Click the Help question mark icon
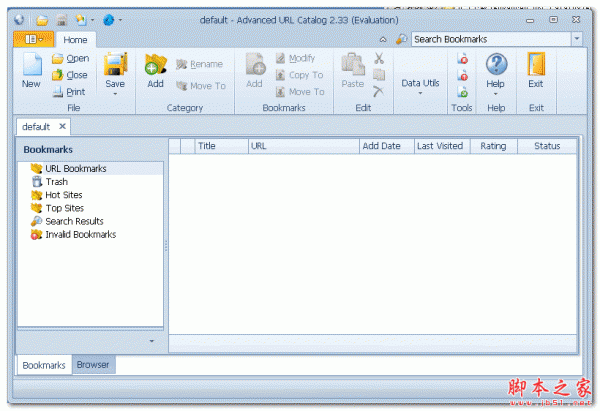 point(496,64)
